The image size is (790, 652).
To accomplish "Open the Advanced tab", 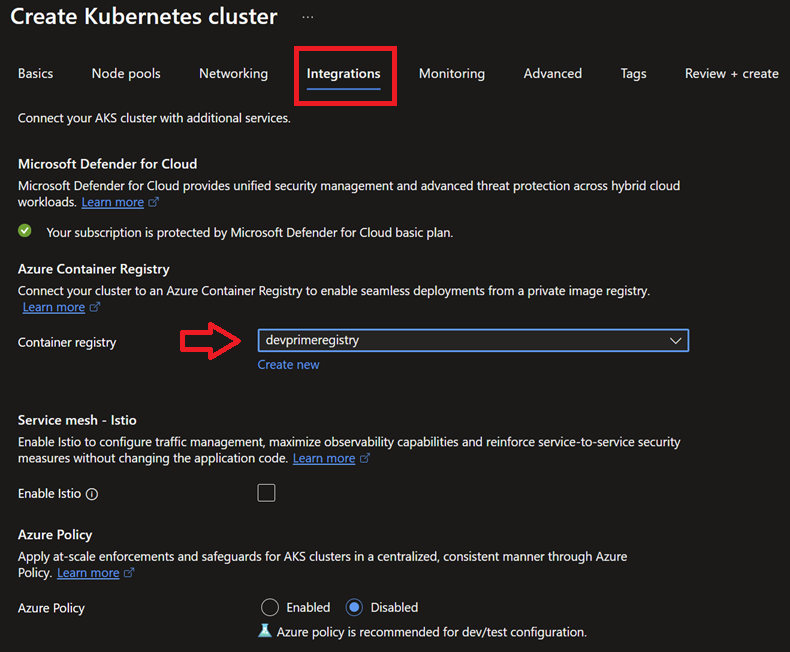I will tap(553, 74).
